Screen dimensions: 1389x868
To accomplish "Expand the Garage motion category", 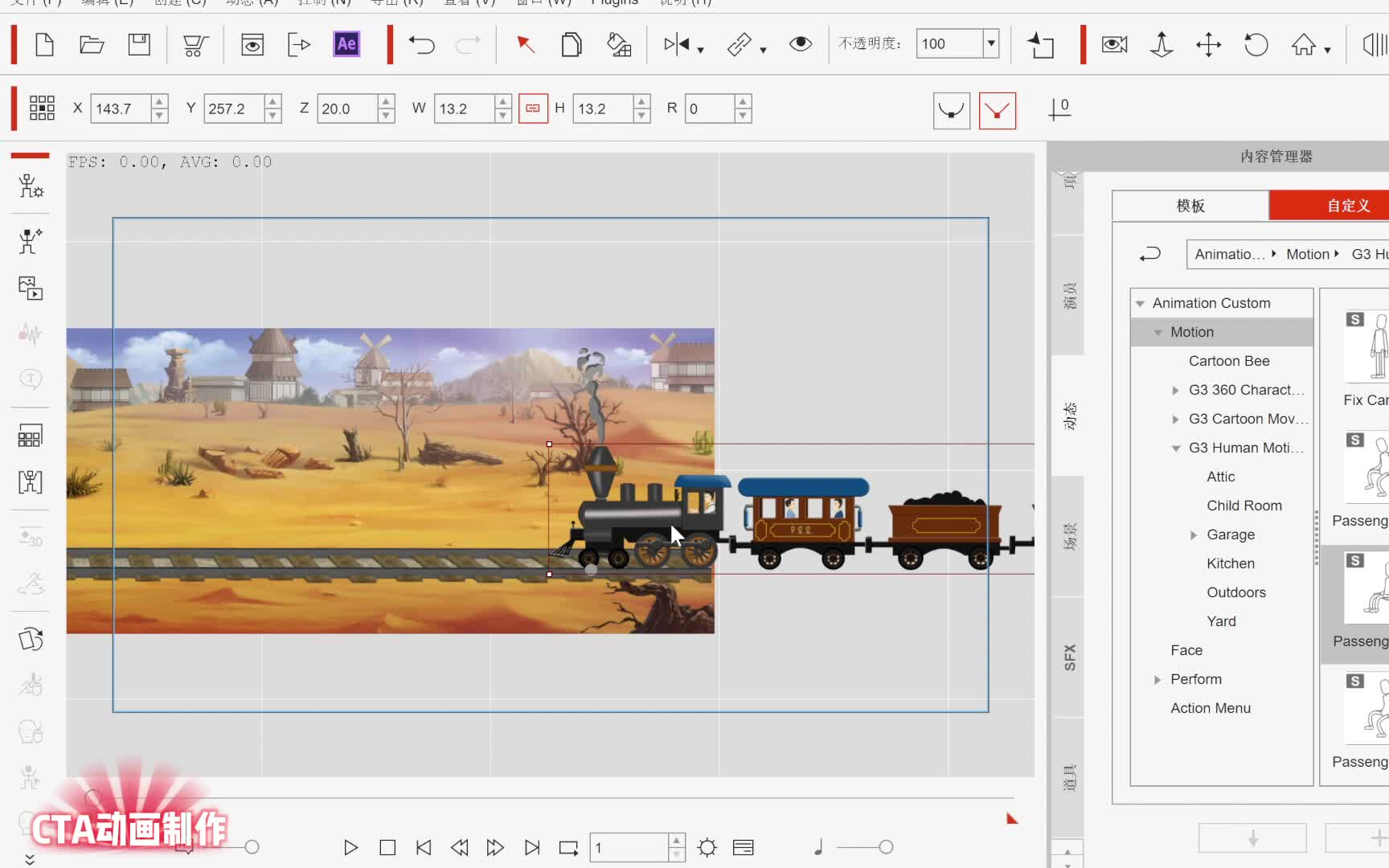I will pos(1193,534).
